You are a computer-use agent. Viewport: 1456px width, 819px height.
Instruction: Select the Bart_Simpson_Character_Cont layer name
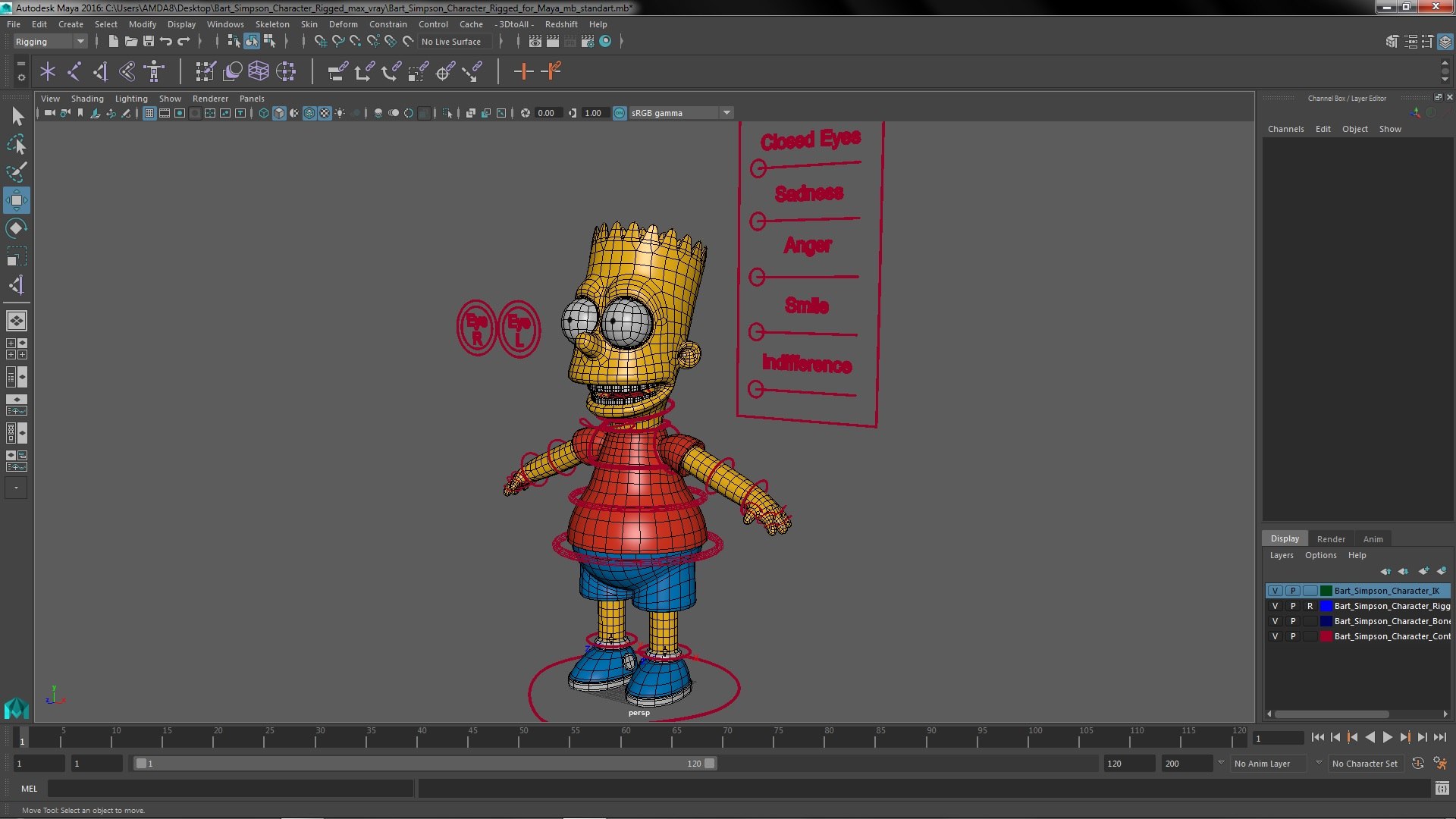(x=1392, y=636)
